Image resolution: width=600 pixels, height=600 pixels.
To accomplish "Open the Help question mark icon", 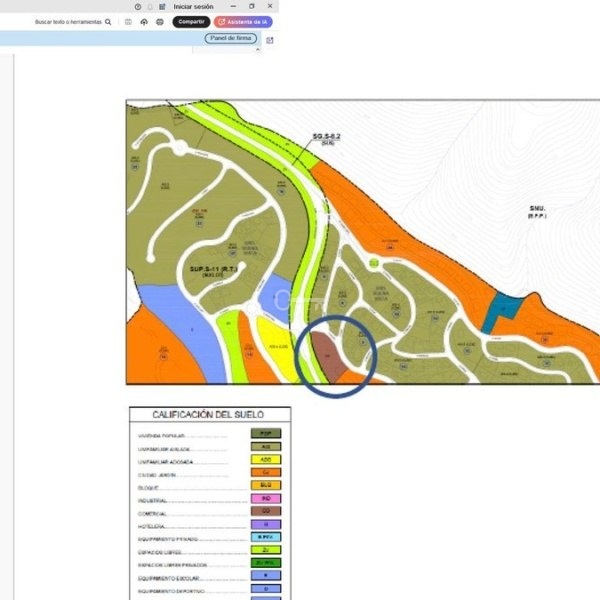I will point(138,6).
